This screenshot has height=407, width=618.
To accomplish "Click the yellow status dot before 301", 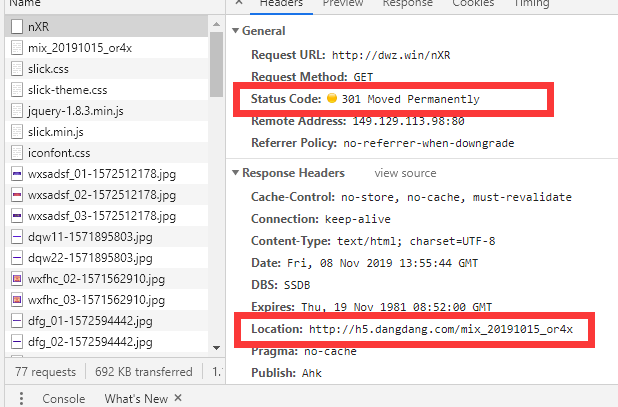I will [x=330, y=100].
